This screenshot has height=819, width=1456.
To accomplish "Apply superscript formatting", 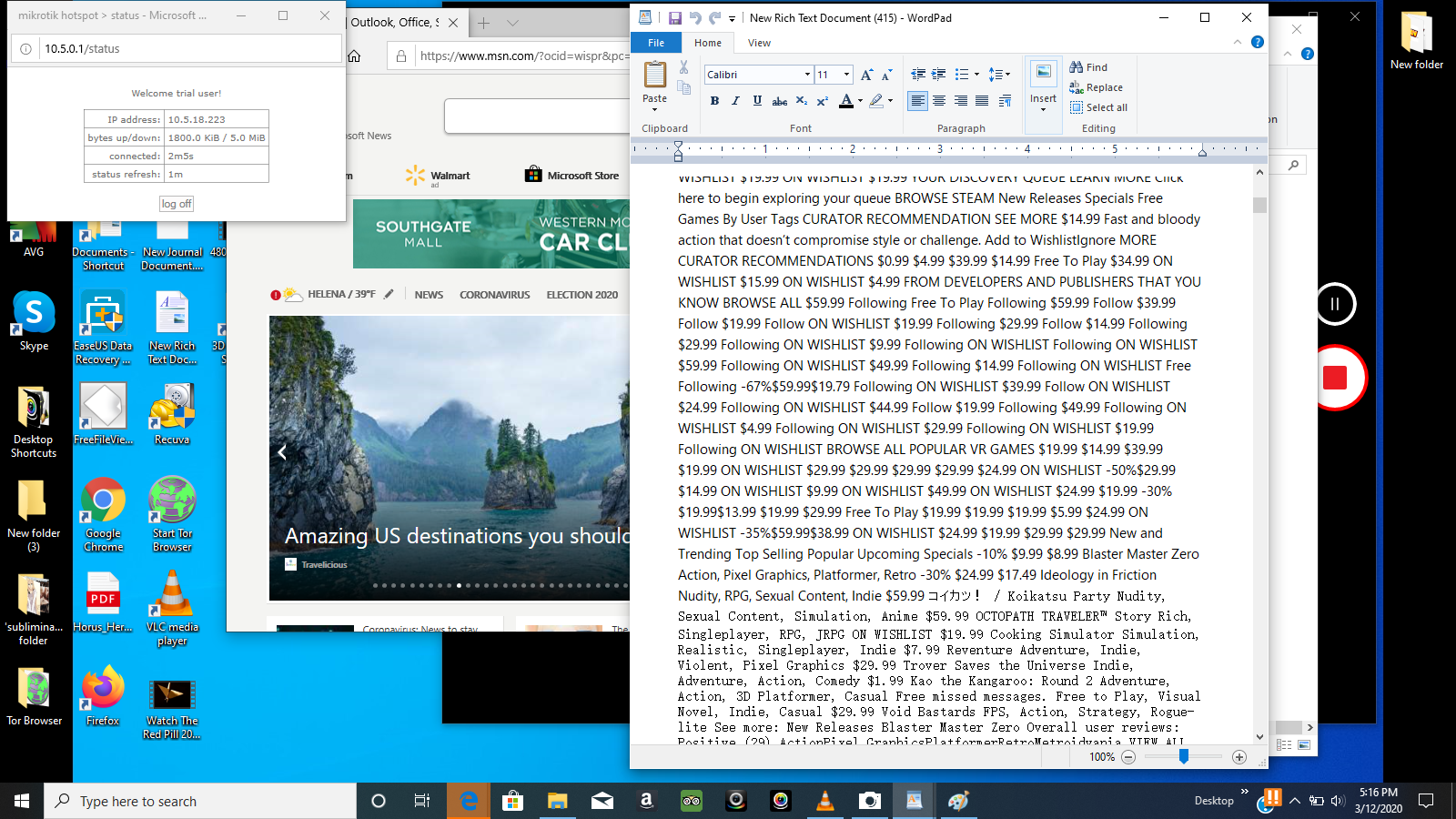I will 822,101.
